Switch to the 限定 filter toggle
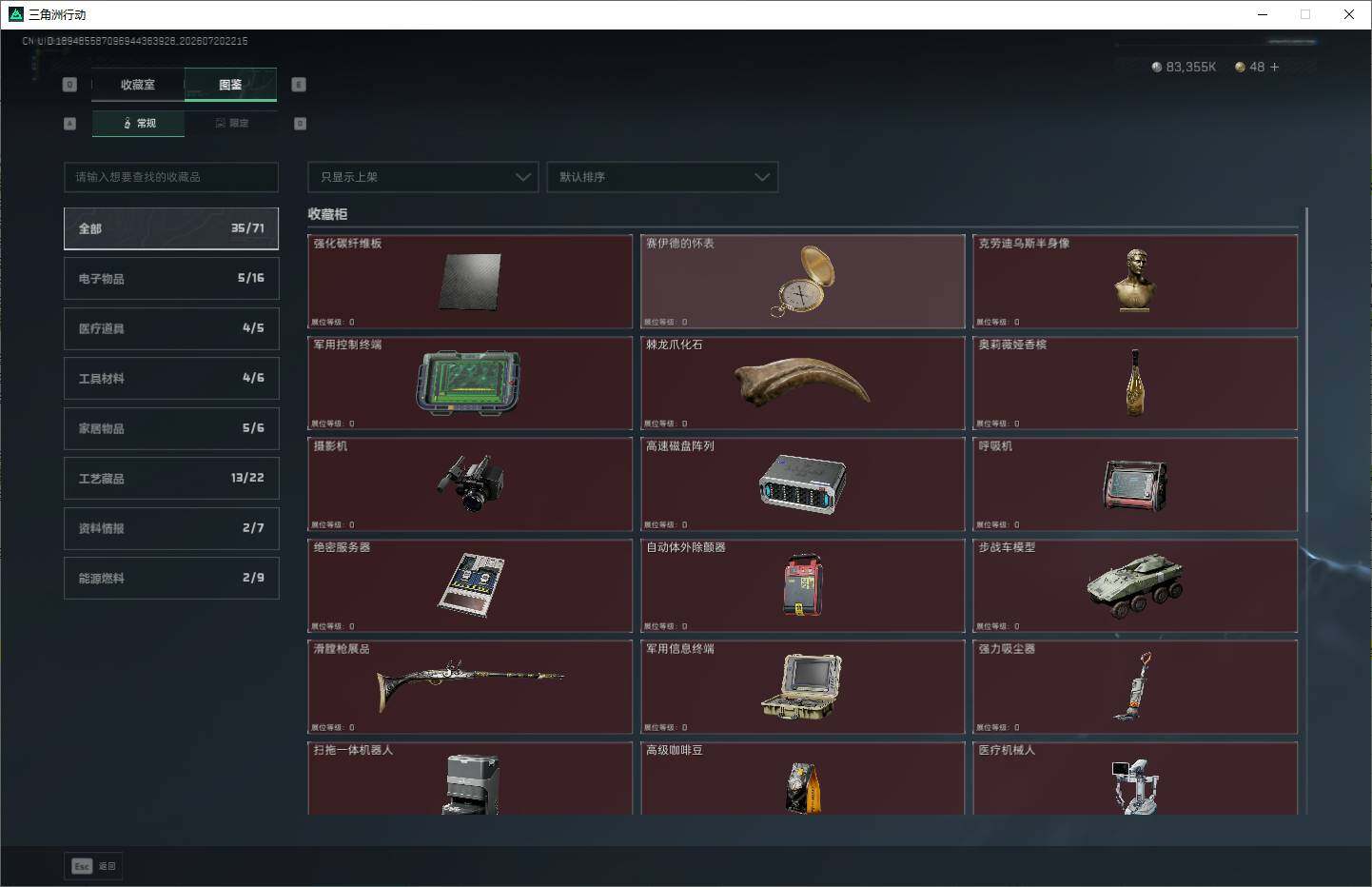 coord(231,123)
